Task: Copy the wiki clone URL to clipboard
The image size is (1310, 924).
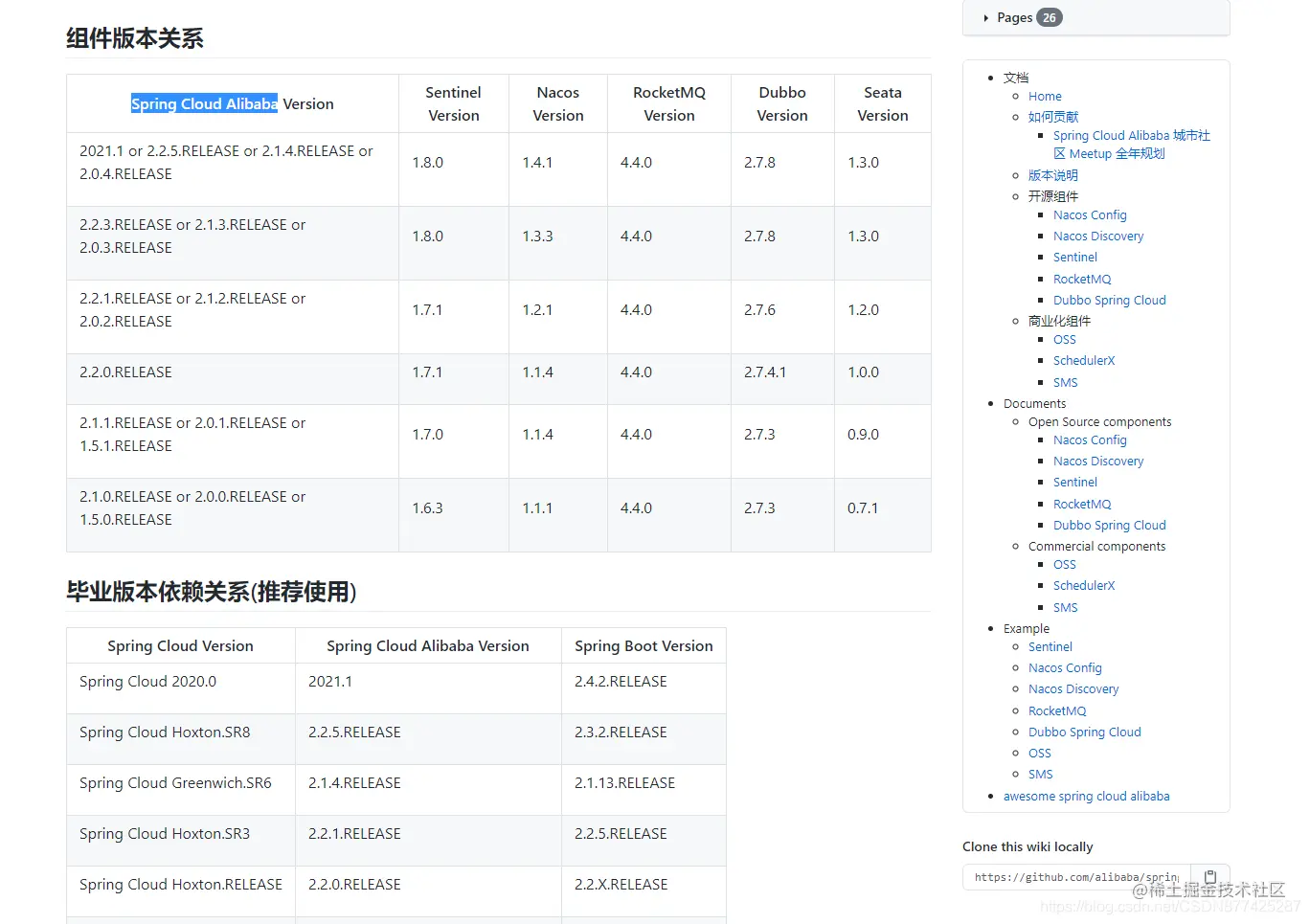Action: (x=1210, y=876)
